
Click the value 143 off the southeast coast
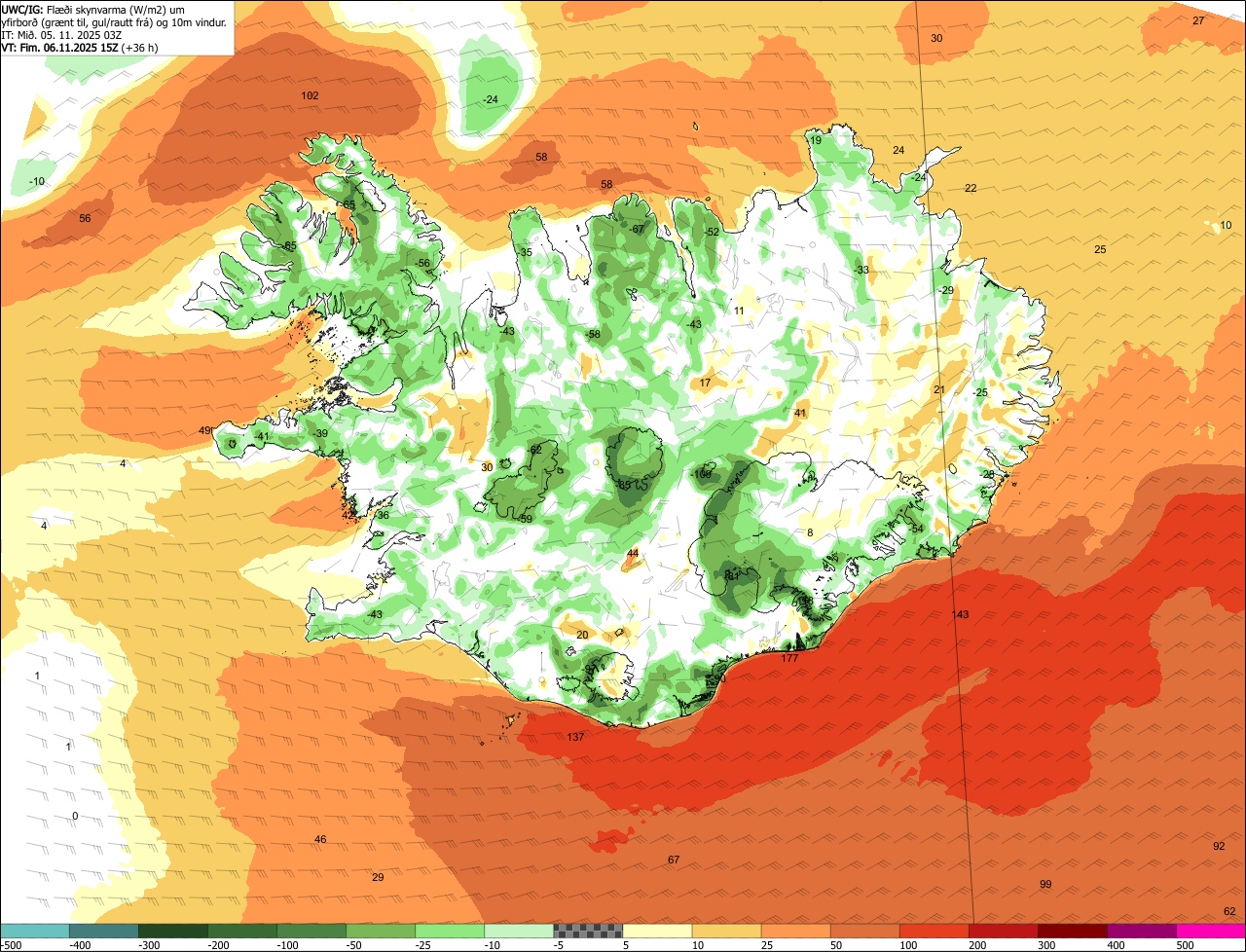click(961, 614)
